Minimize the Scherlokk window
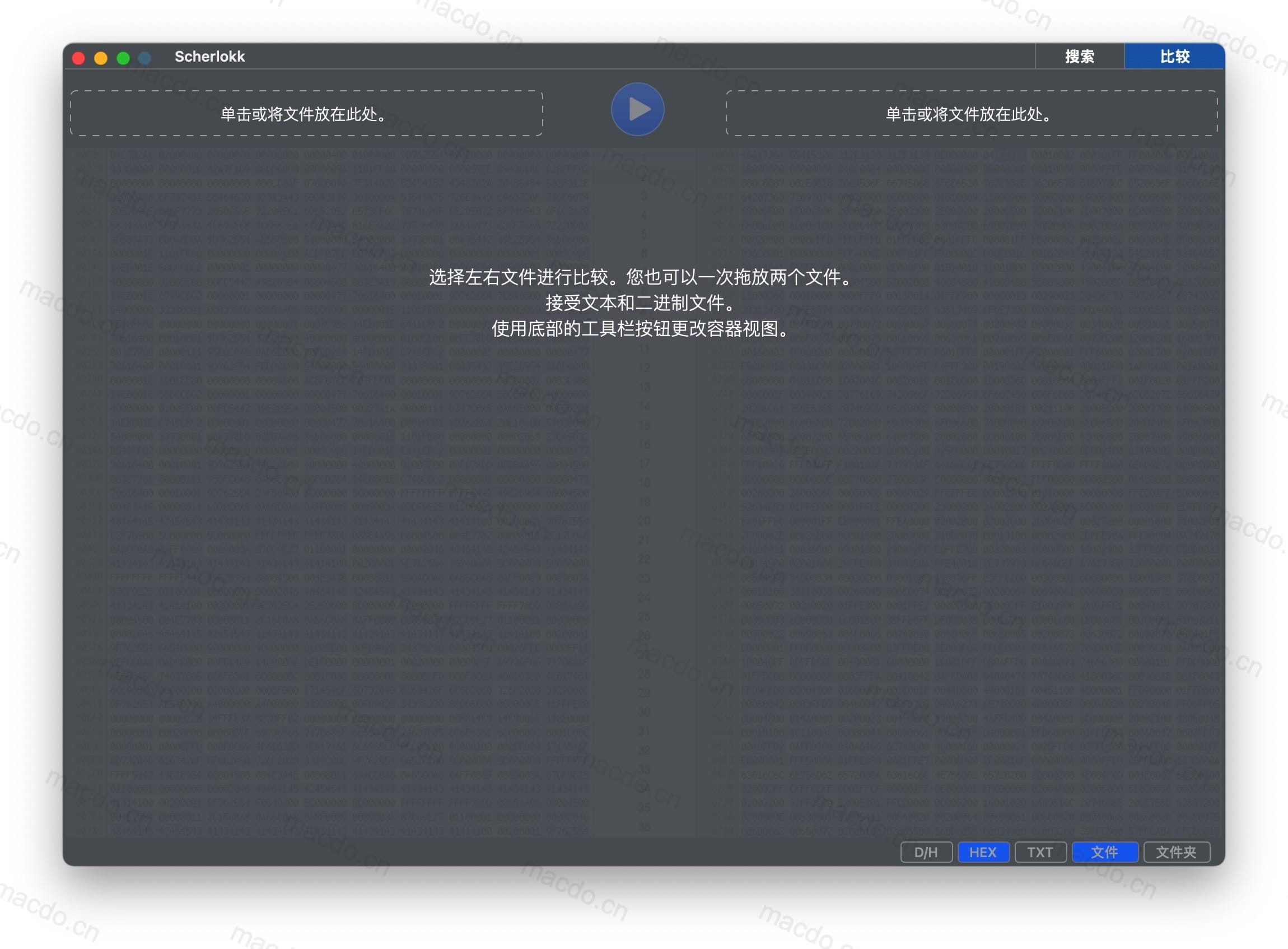Viewport: 1288px width, 949px height. pos(100,58)
